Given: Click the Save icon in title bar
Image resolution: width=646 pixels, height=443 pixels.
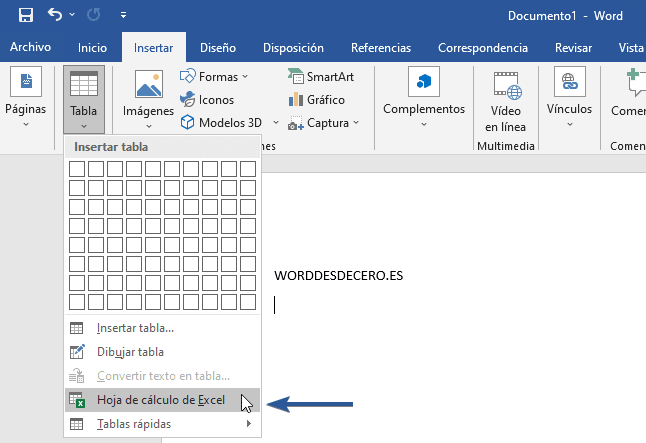Looking at the screenshot, I should tap(26, 15).
